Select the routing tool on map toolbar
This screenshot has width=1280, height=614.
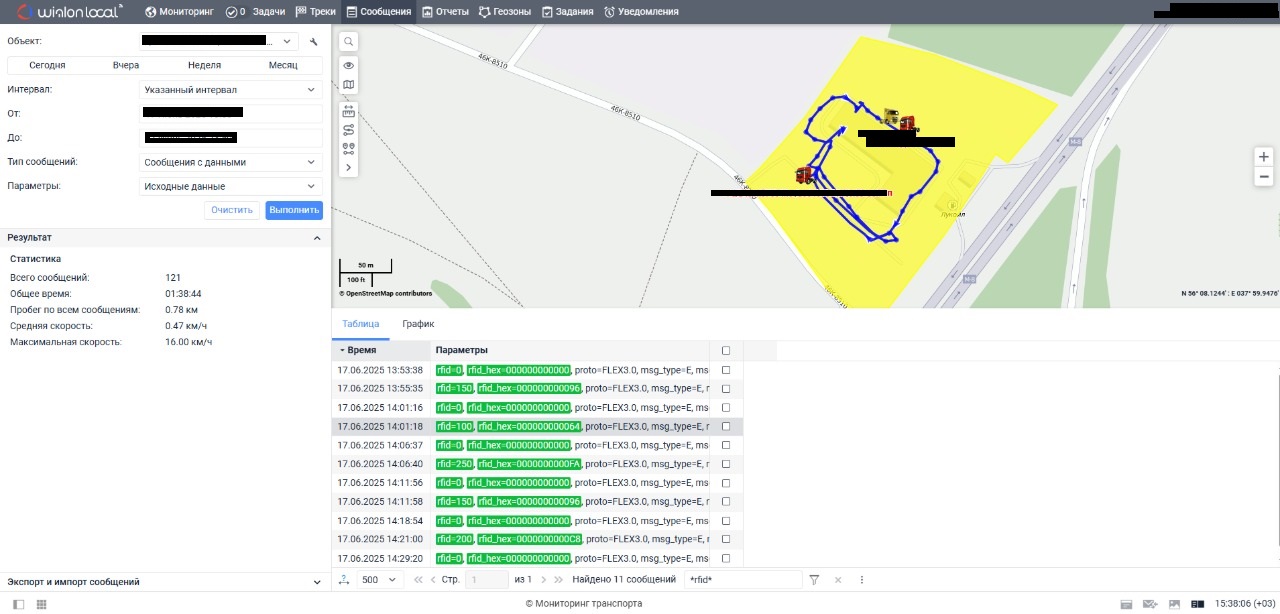pyautogui.click(x=348, y=129)
